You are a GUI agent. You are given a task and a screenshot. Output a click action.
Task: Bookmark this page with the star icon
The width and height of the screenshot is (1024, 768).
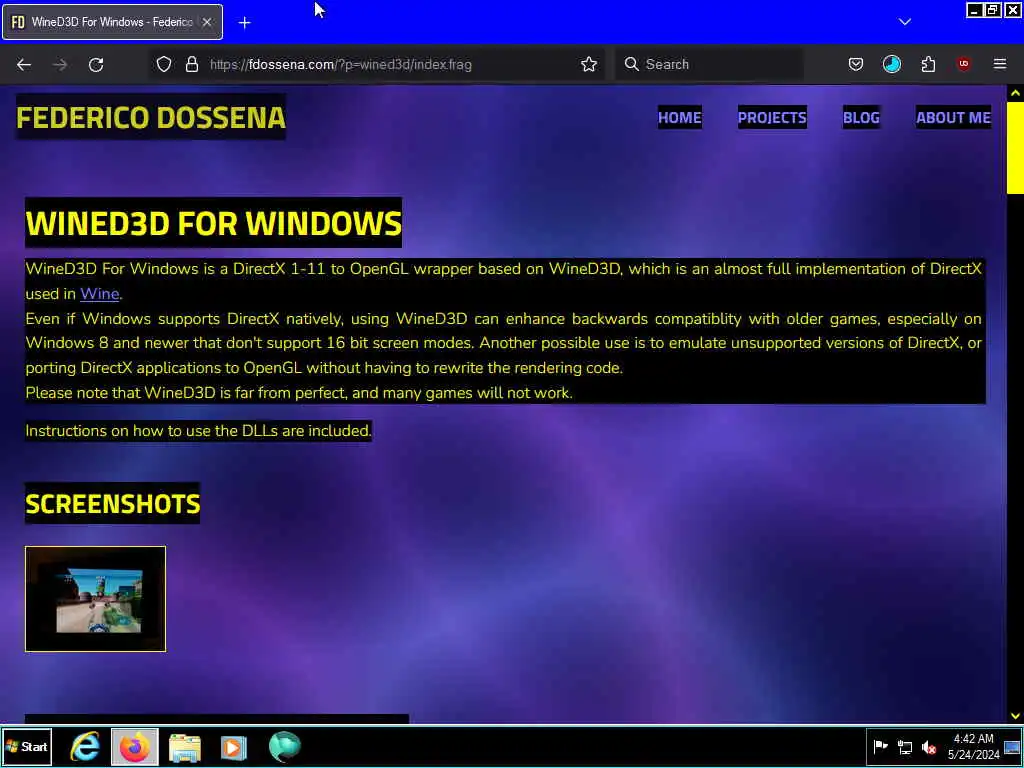pyautogui.click(x=588, y=64)
